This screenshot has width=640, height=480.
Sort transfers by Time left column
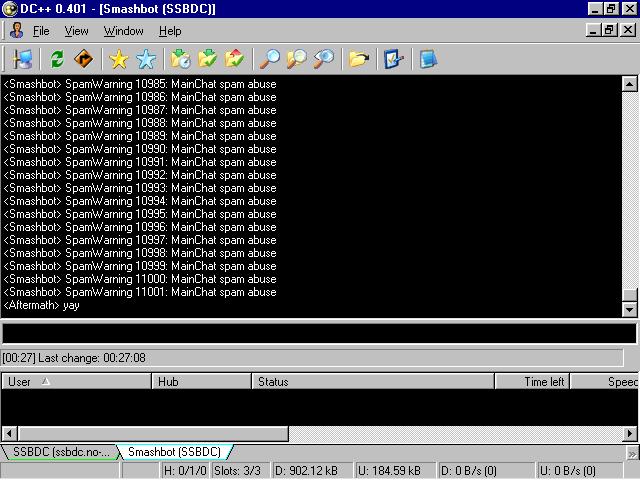click(x=532, y=382)
